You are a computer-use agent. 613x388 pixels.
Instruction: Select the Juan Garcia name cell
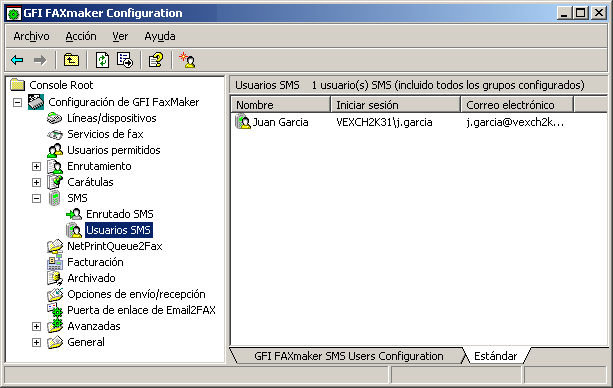click(280, 122)
